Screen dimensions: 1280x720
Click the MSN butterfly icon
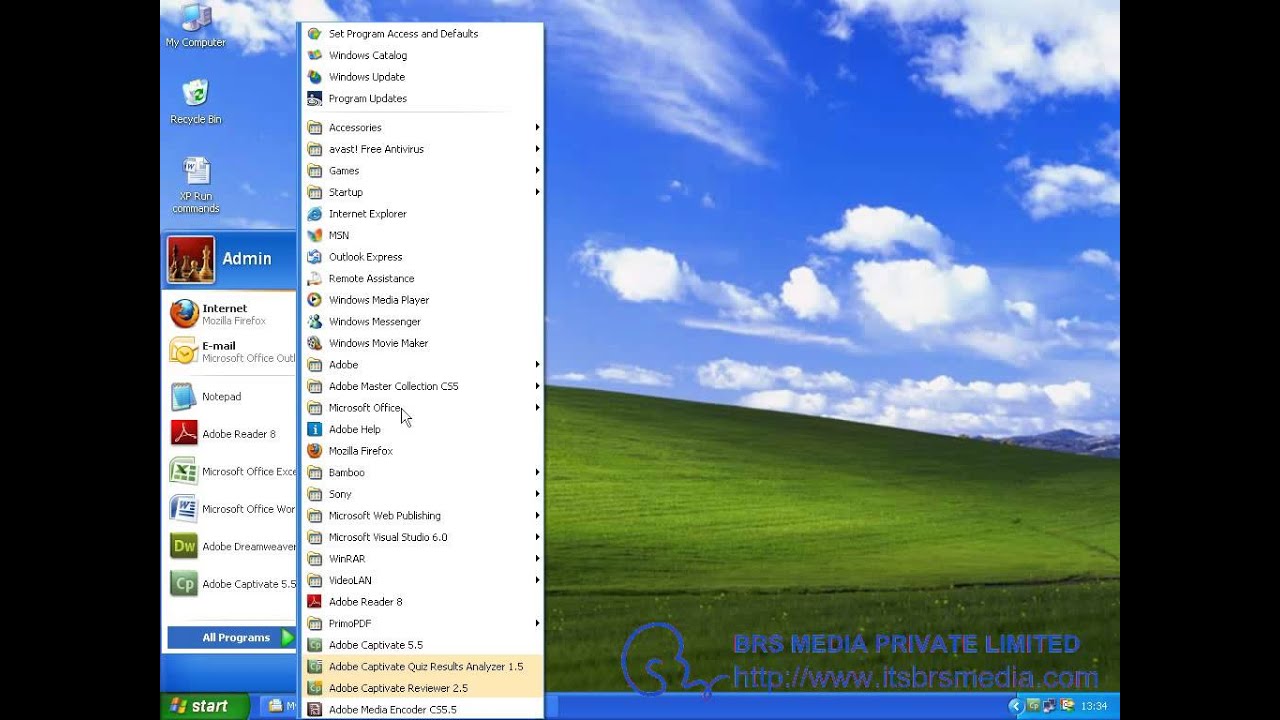[x=314, y=235]
